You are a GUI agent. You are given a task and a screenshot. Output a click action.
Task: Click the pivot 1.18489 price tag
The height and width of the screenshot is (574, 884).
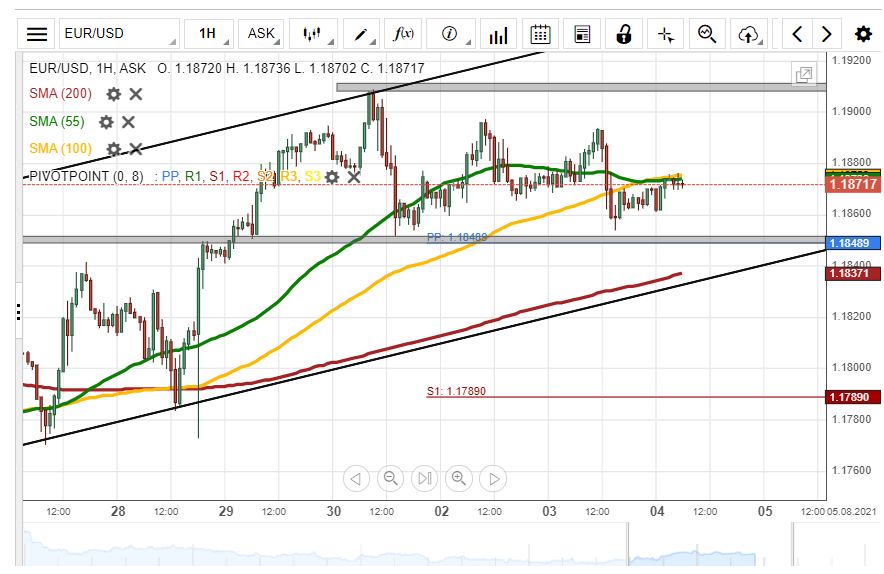853,243
